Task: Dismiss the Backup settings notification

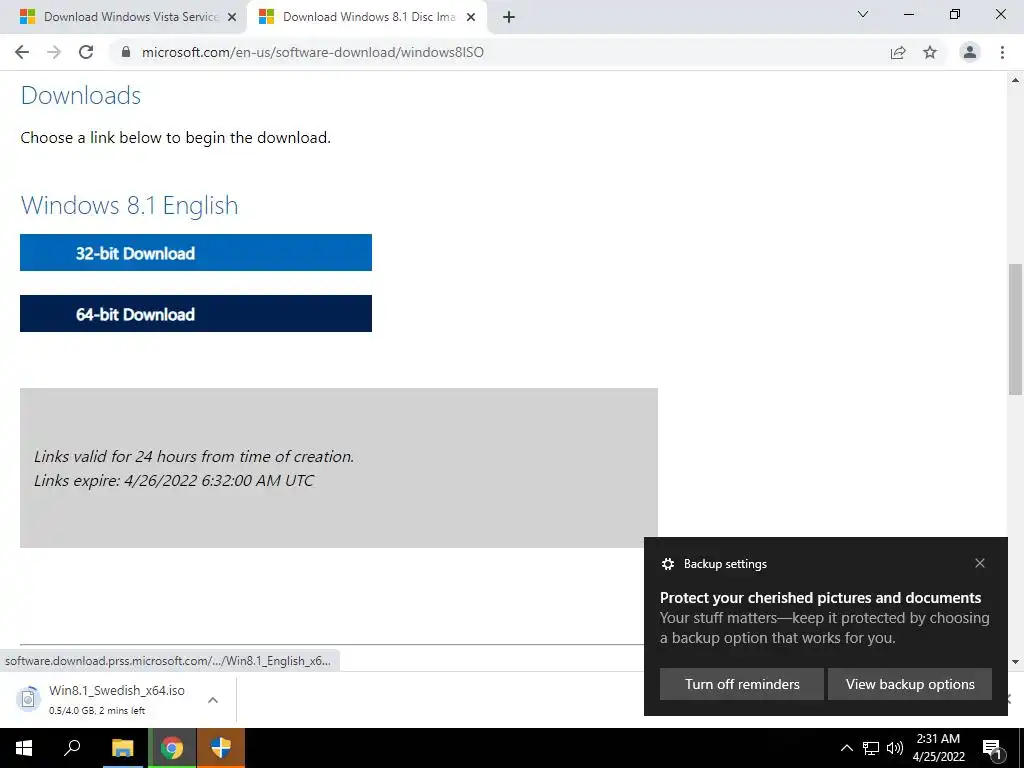Action: tap(980, 563)
